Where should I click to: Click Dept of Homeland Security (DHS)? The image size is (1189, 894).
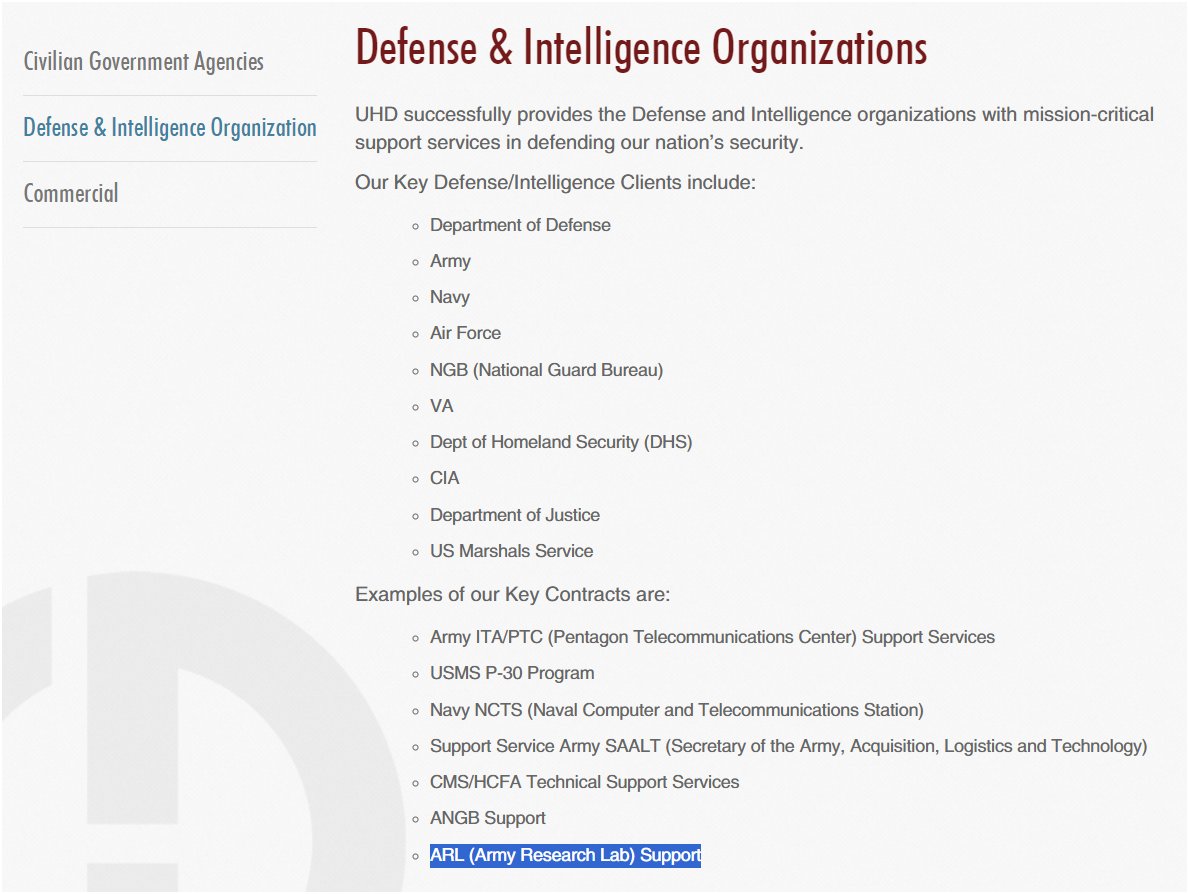tap(560, 442)
